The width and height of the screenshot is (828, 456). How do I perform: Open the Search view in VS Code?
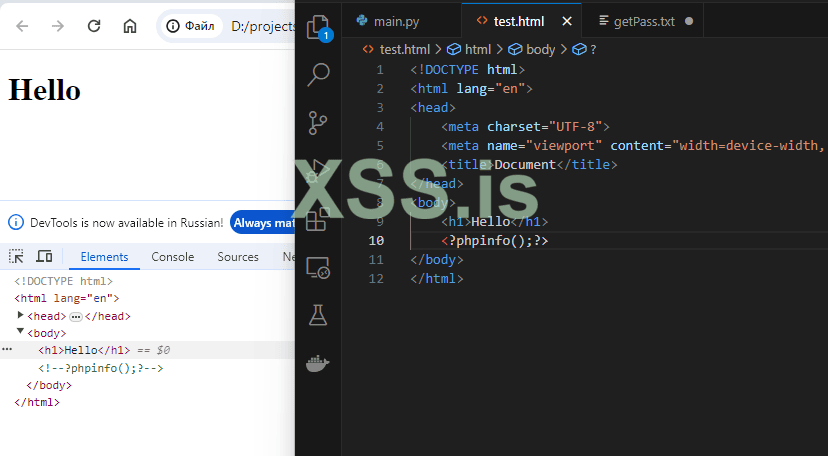pyautogui.click(x=318, y=74)
